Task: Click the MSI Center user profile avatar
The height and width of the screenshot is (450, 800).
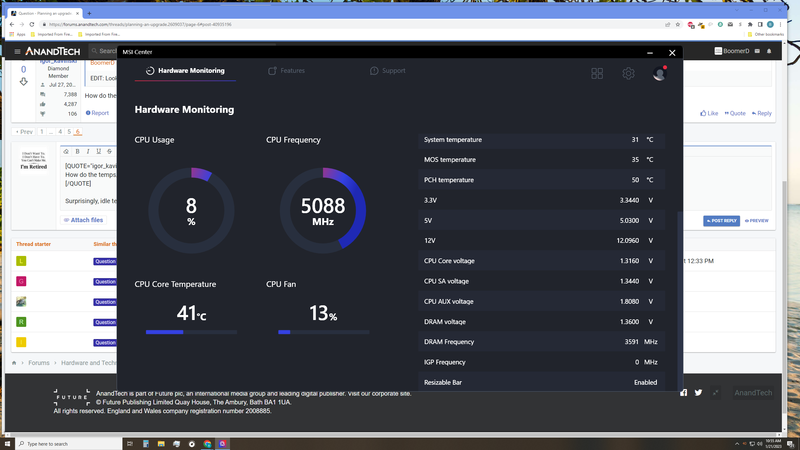Action: pyautogui.click(x=660, y=73)
